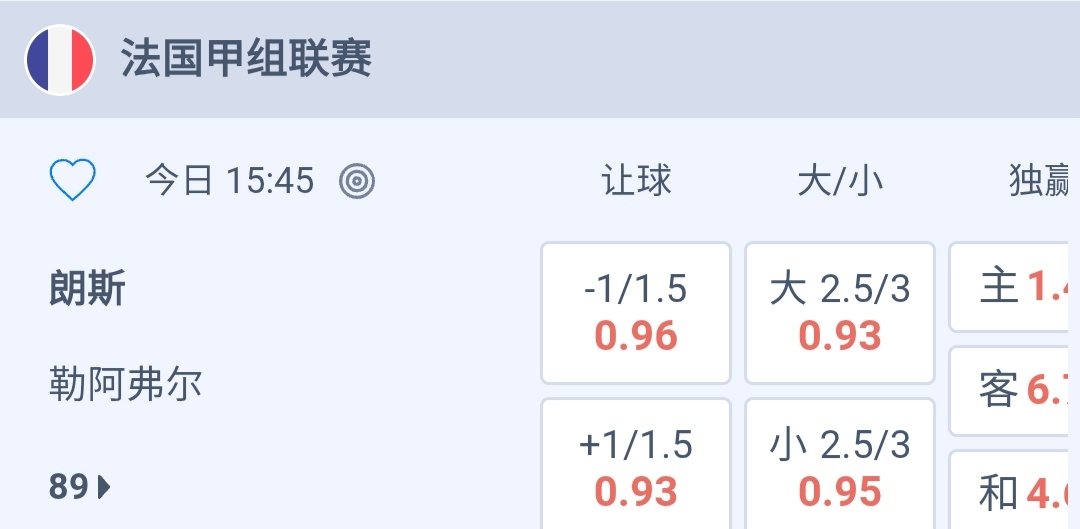Click the 今日 15:45 match time
This screenshot has height=529, width=1080.
(229, 181)
